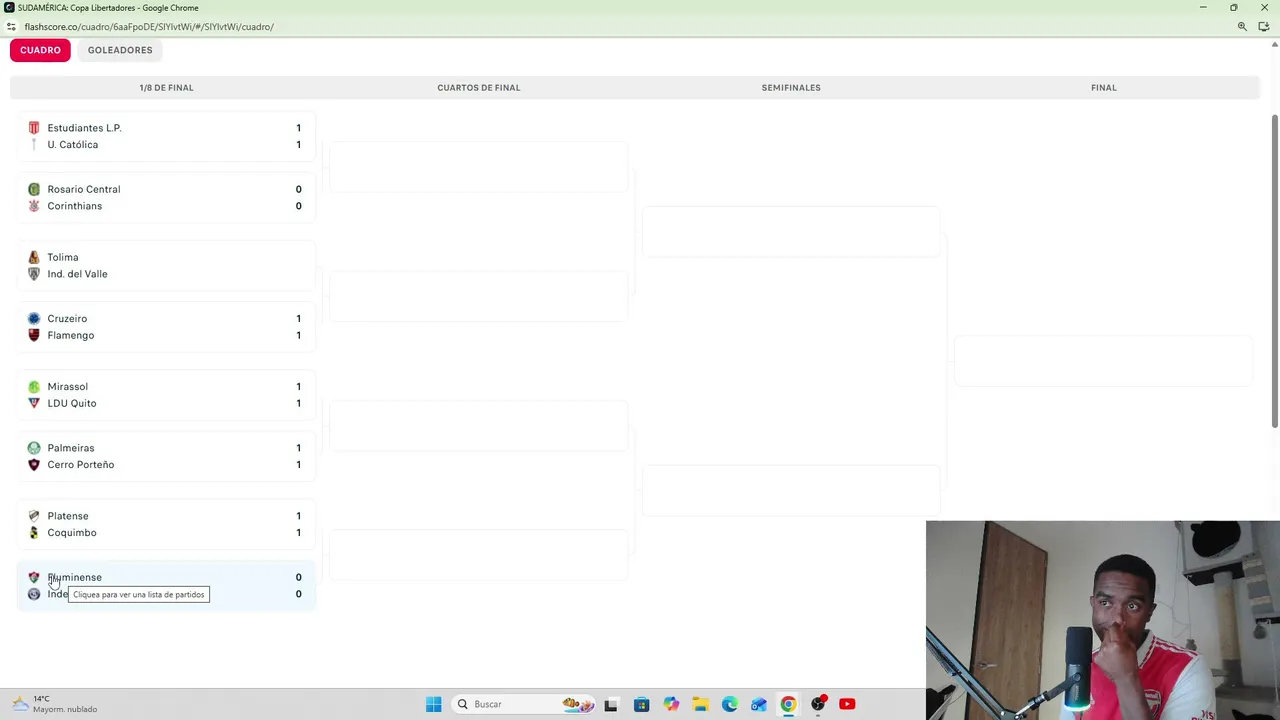Open File Explorer from the taskbar
Image resolution: width=1280 pixels, height=720 pixels.
[700, 704]
